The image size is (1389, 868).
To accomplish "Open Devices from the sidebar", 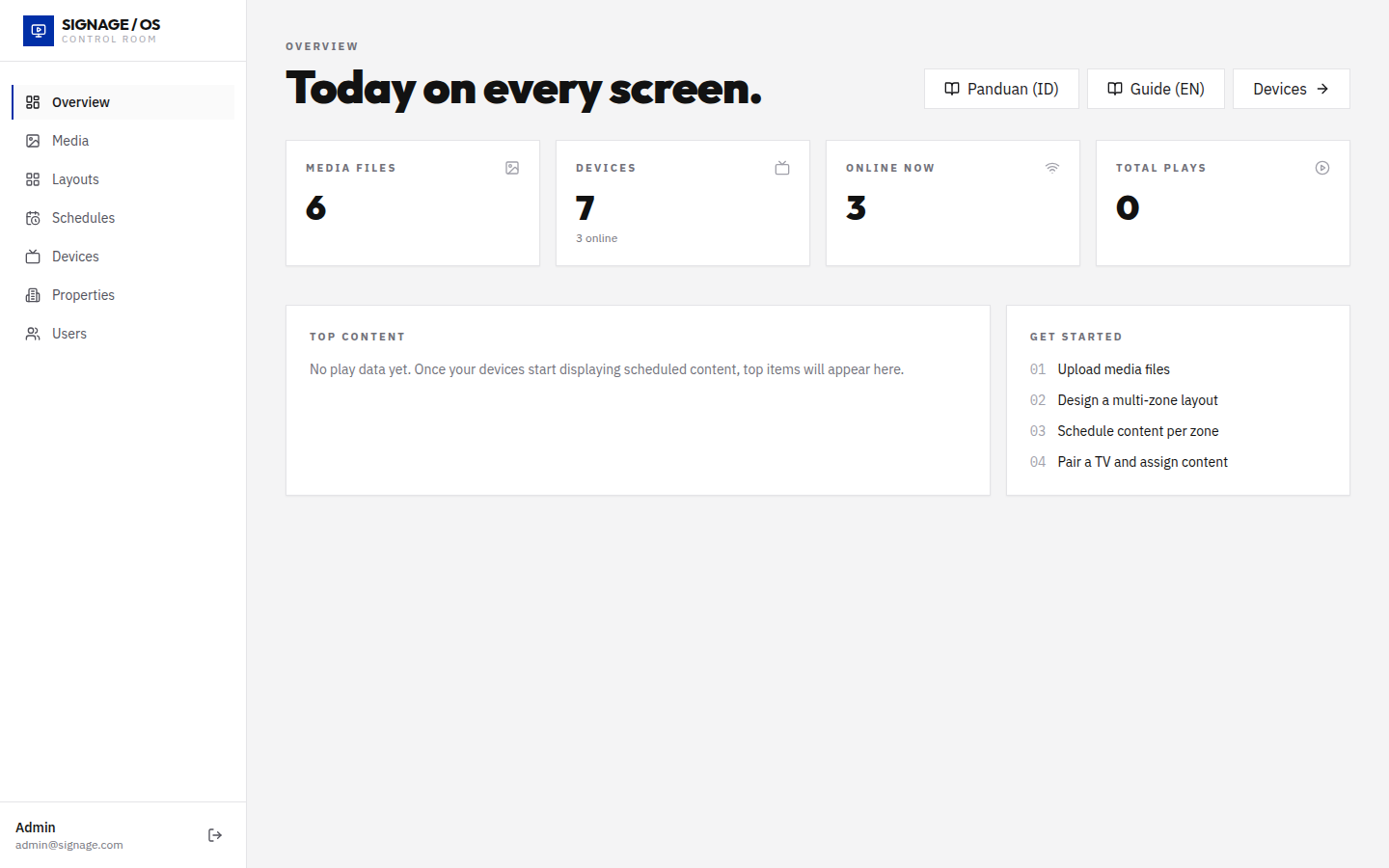I will [123, 257].
